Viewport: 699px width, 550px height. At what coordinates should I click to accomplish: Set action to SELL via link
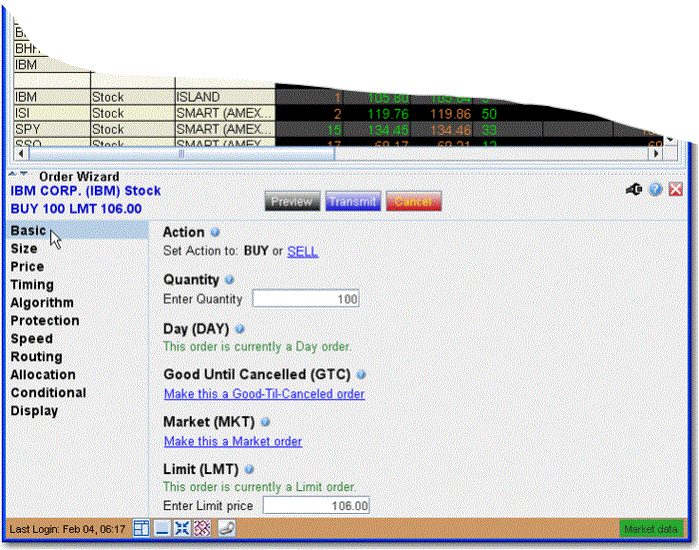[x=303, y=251]
